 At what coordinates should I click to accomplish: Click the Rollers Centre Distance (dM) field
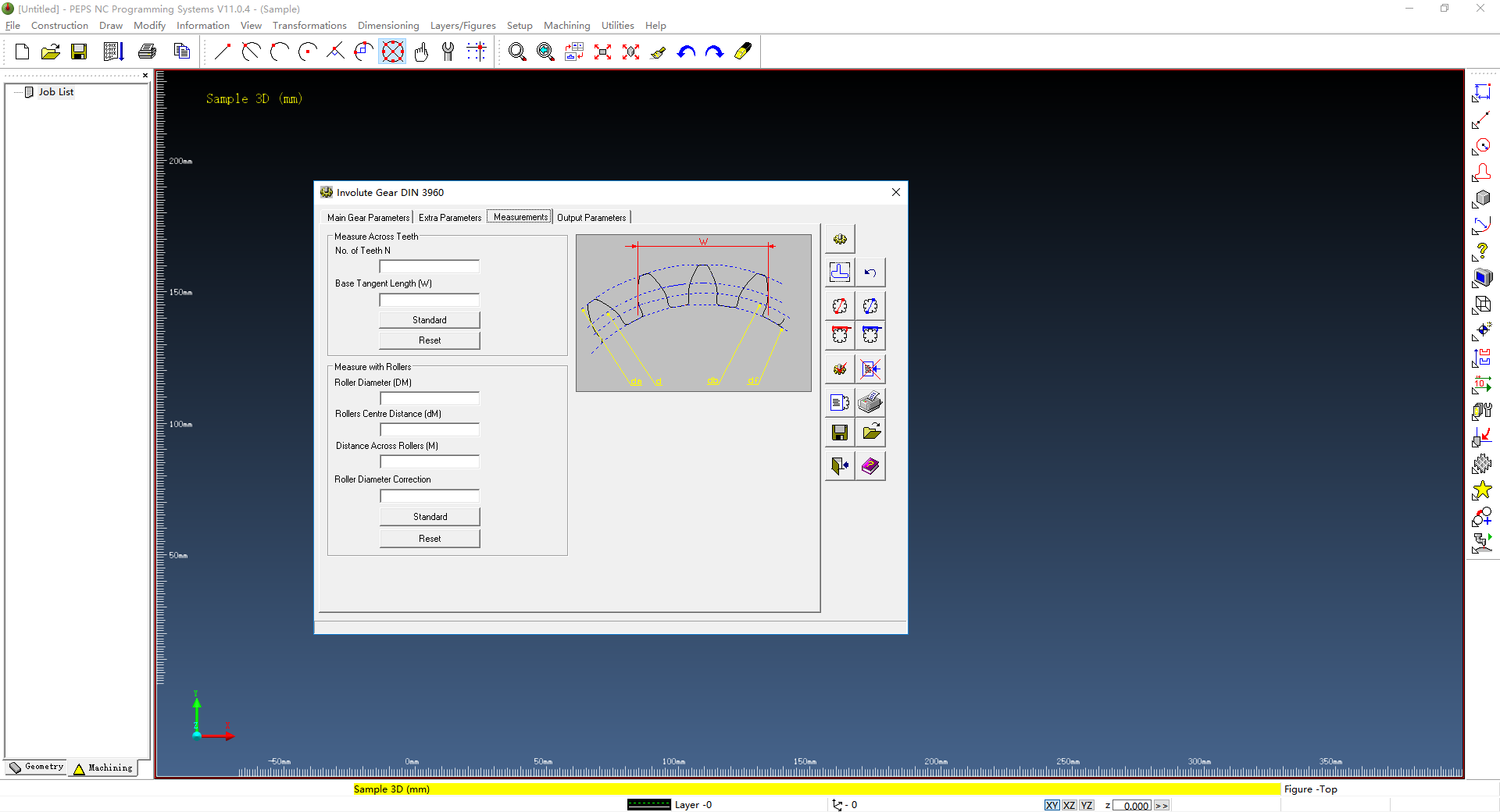430,430
